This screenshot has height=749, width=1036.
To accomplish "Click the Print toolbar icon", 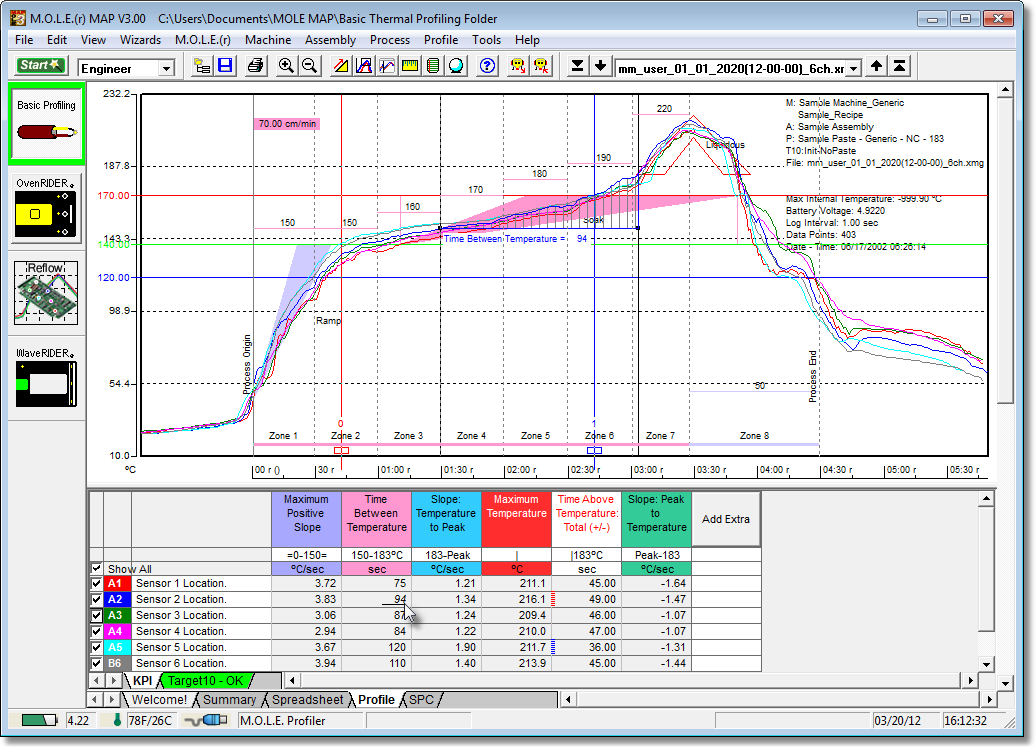I will coord(255,66).
